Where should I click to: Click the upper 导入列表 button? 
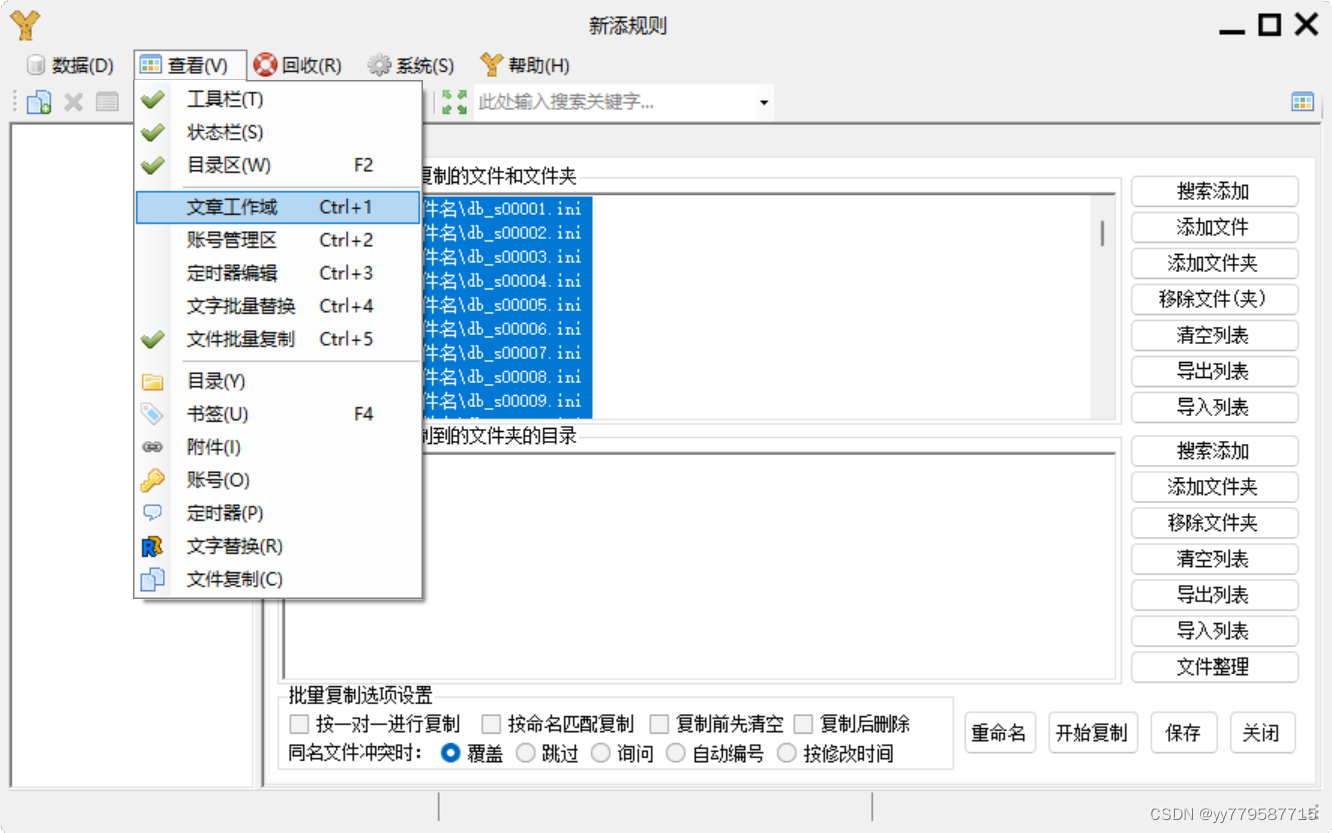[x=1214, y=407]
